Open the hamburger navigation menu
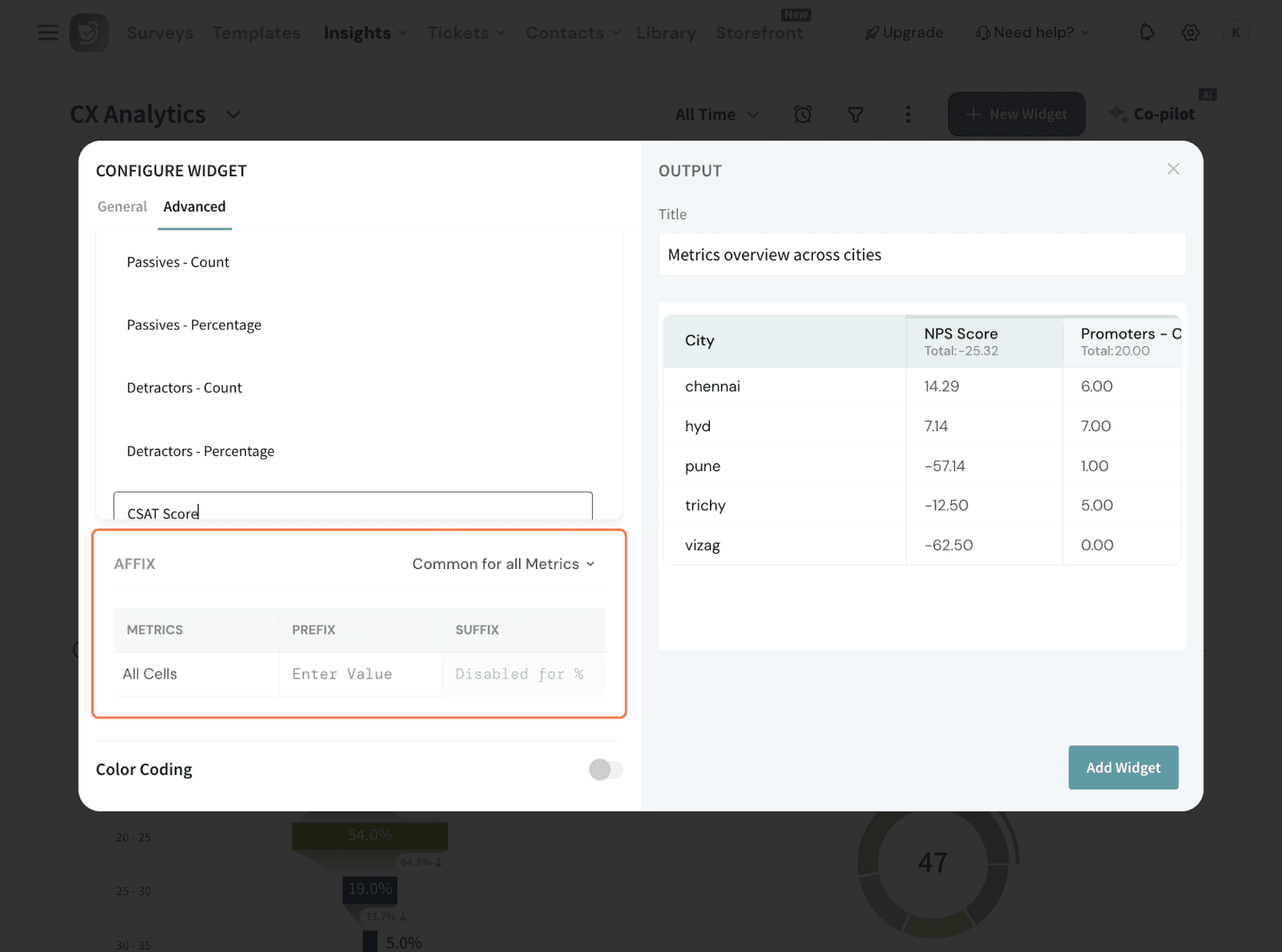This screenshot has width=1282, height=952. [x=48, y=33]
